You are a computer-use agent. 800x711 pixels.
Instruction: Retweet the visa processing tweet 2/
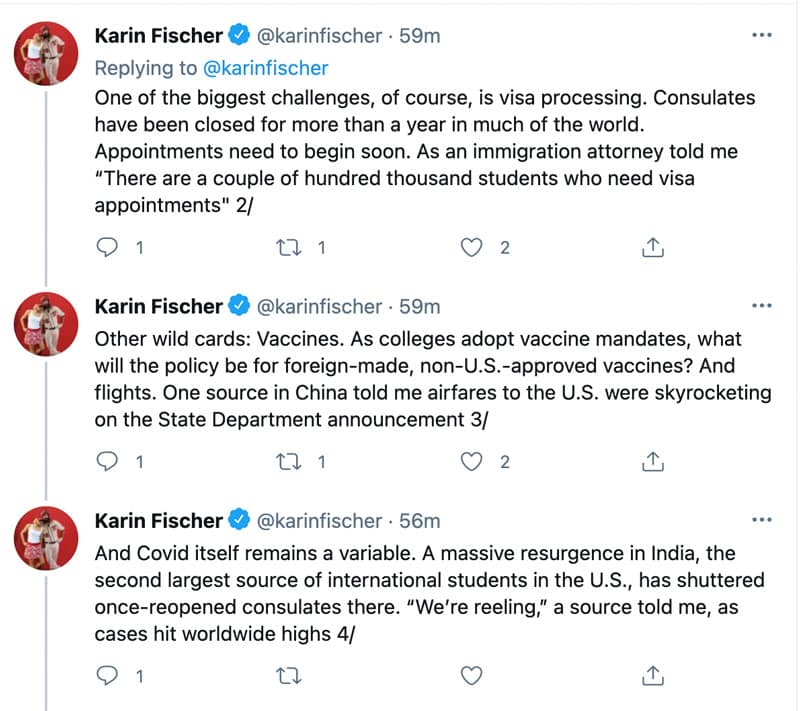pyautogui.click(x=289, y=248)
